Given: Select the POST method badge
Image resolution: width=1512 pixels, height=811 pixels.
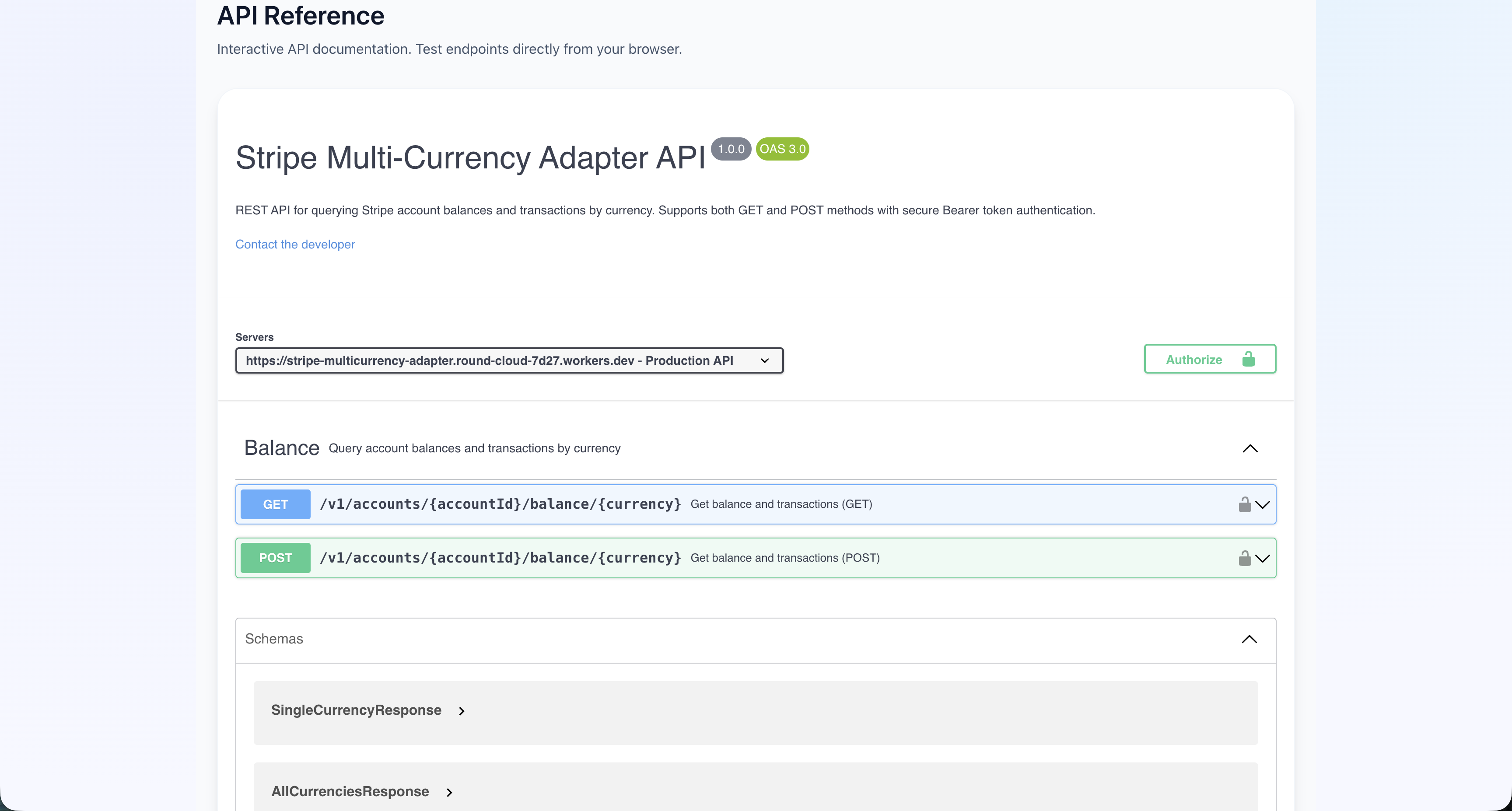Looking at the screenshot, I should tap(275, 557).
